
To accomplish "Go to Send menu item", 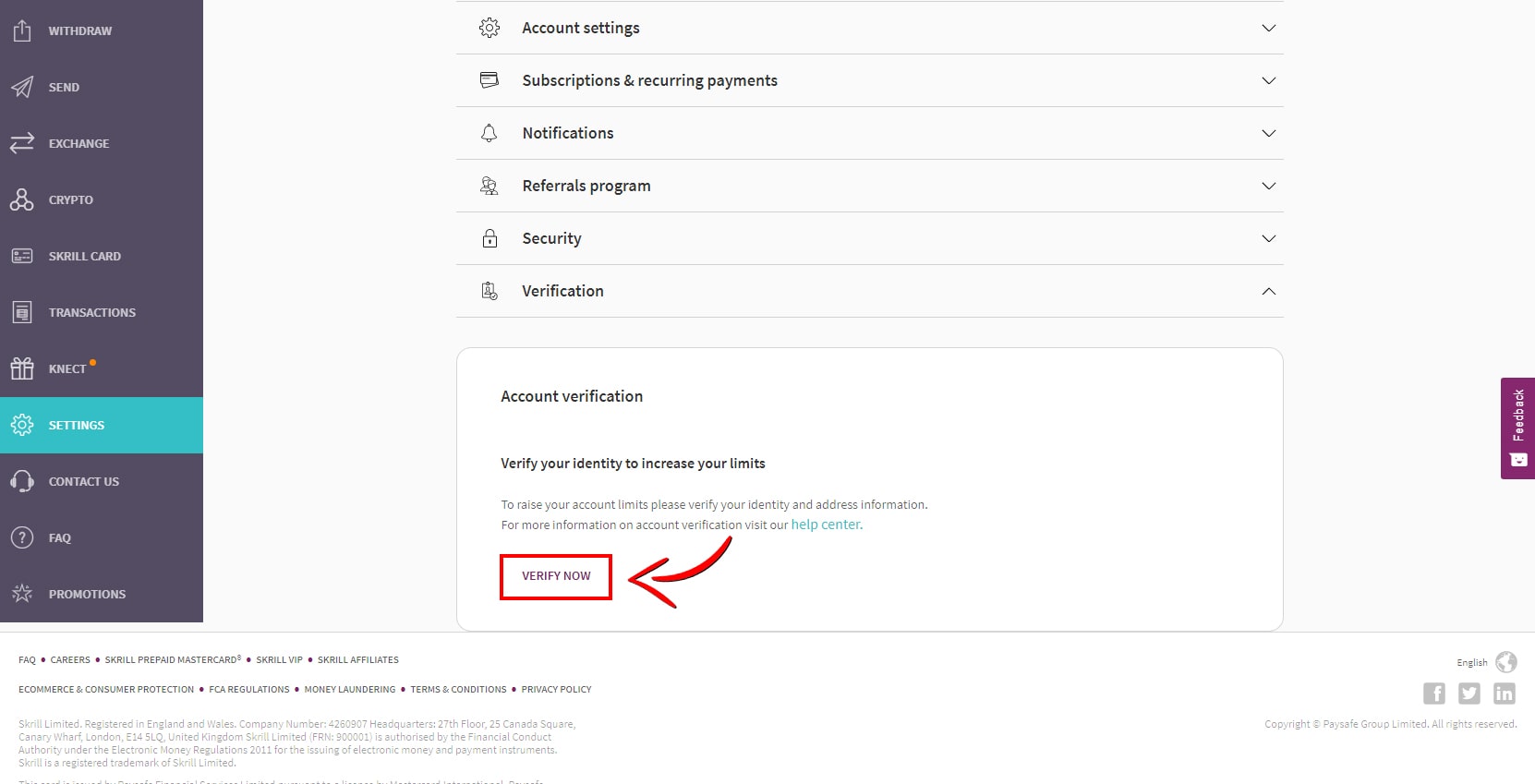I will click(102, 87).
